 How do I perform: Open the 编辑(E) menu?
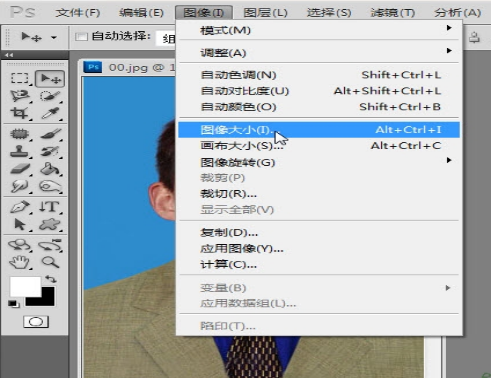click(x=141, y=13)
